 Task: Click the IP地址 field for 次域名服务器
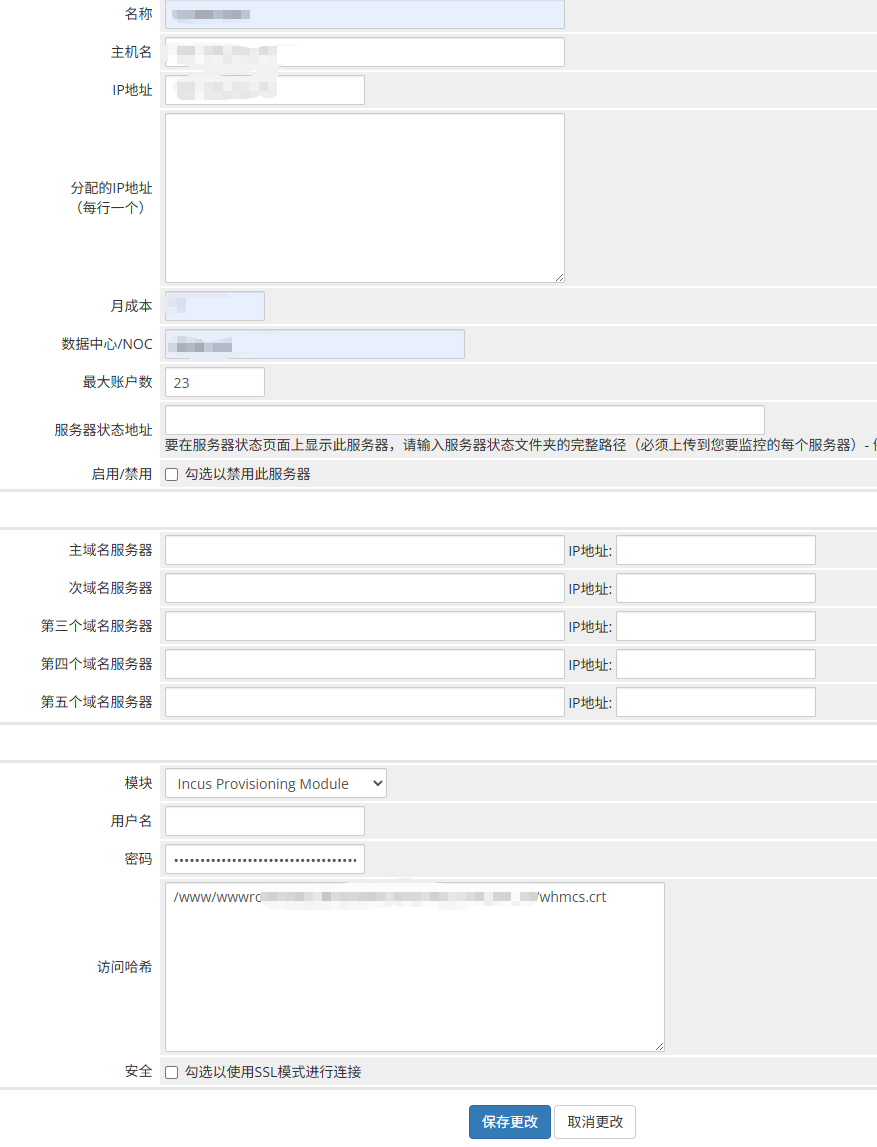click(x=715, y=588)
